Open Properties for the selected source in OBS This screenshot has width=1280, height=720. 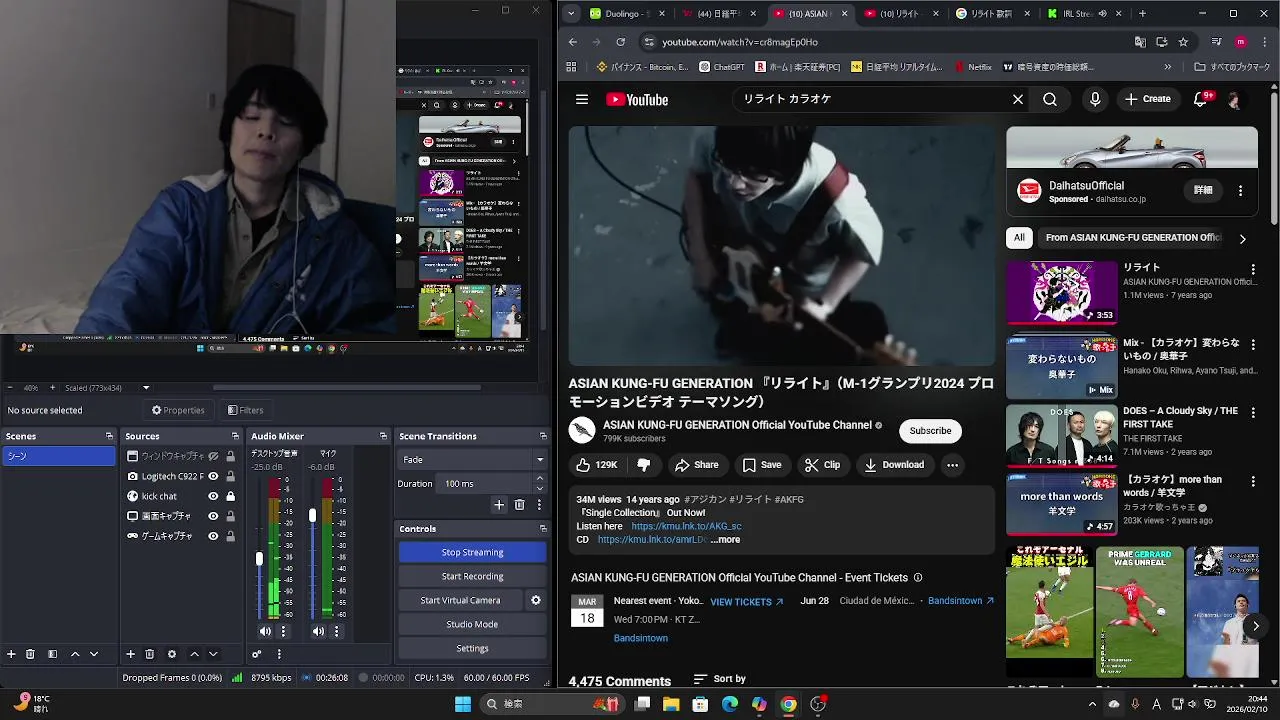pos(178,410)
